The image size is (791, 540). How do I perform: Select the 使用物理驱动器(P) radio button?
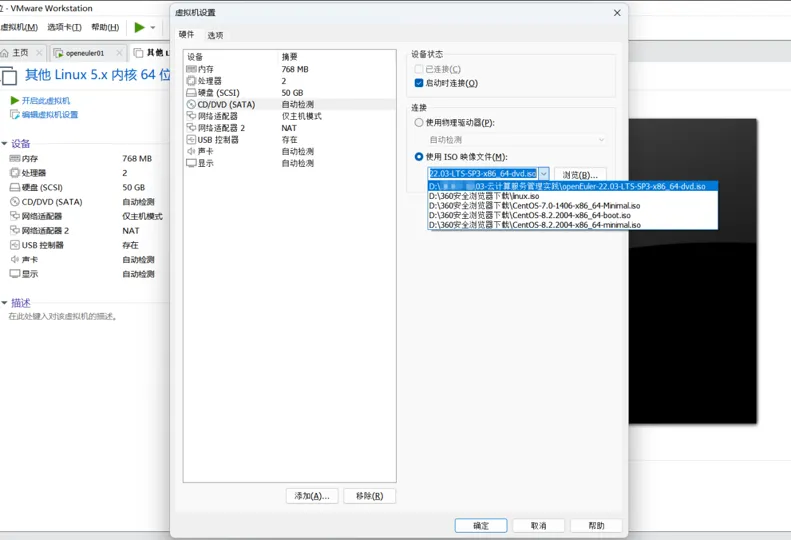click(x=418, y=122)
